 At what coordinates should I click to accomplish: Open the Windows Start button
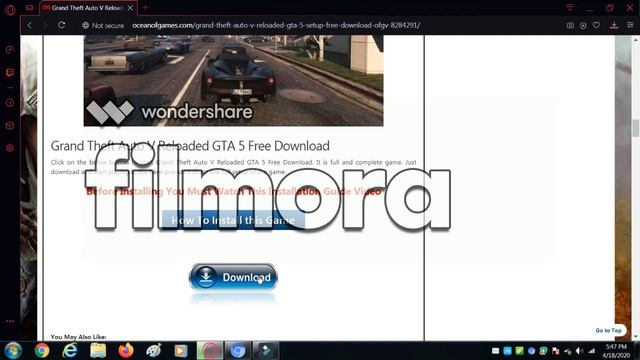13,351
